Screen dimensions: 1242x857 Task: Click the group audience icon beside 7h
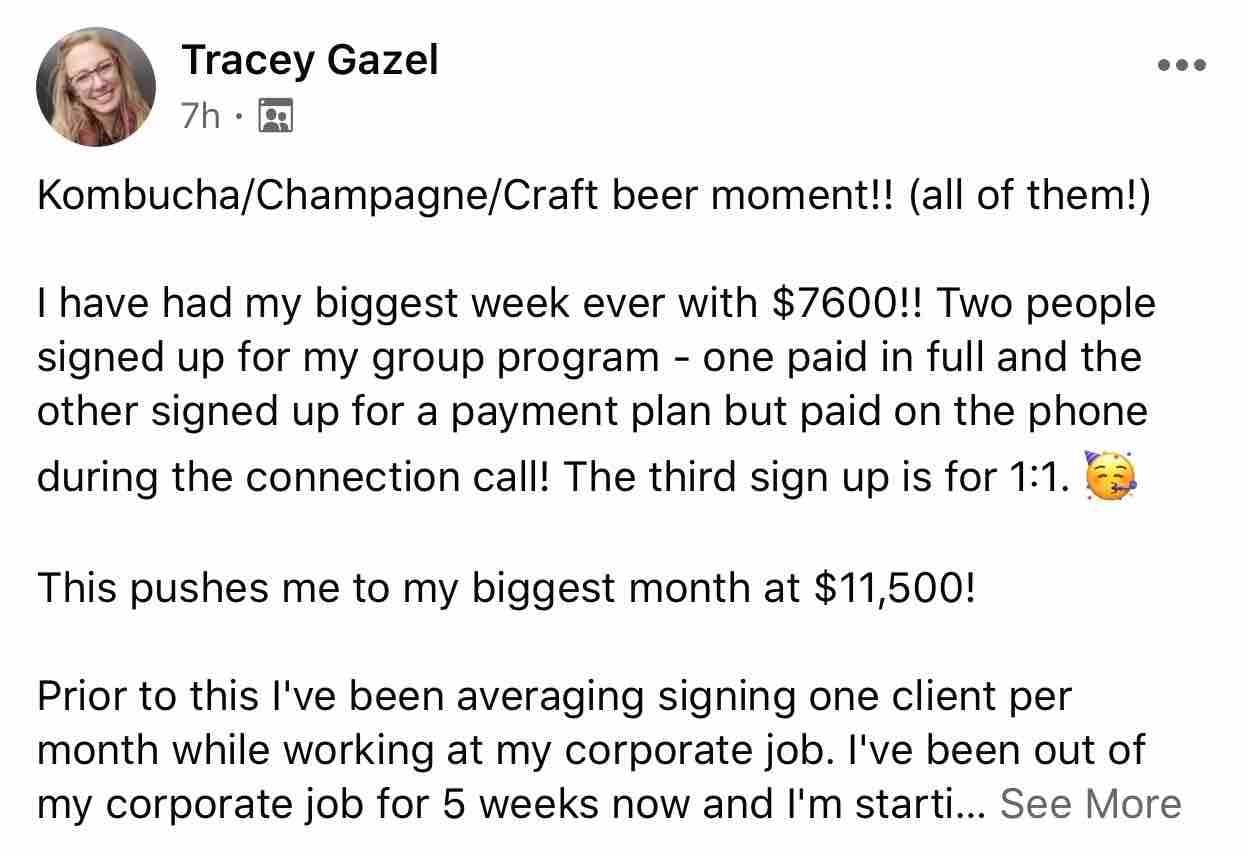click(275, 117)
